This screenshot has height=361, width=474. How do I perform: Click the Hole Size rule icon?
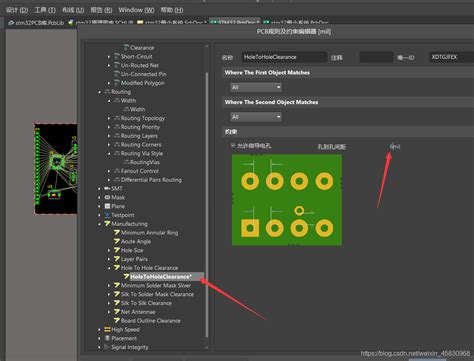117,250
